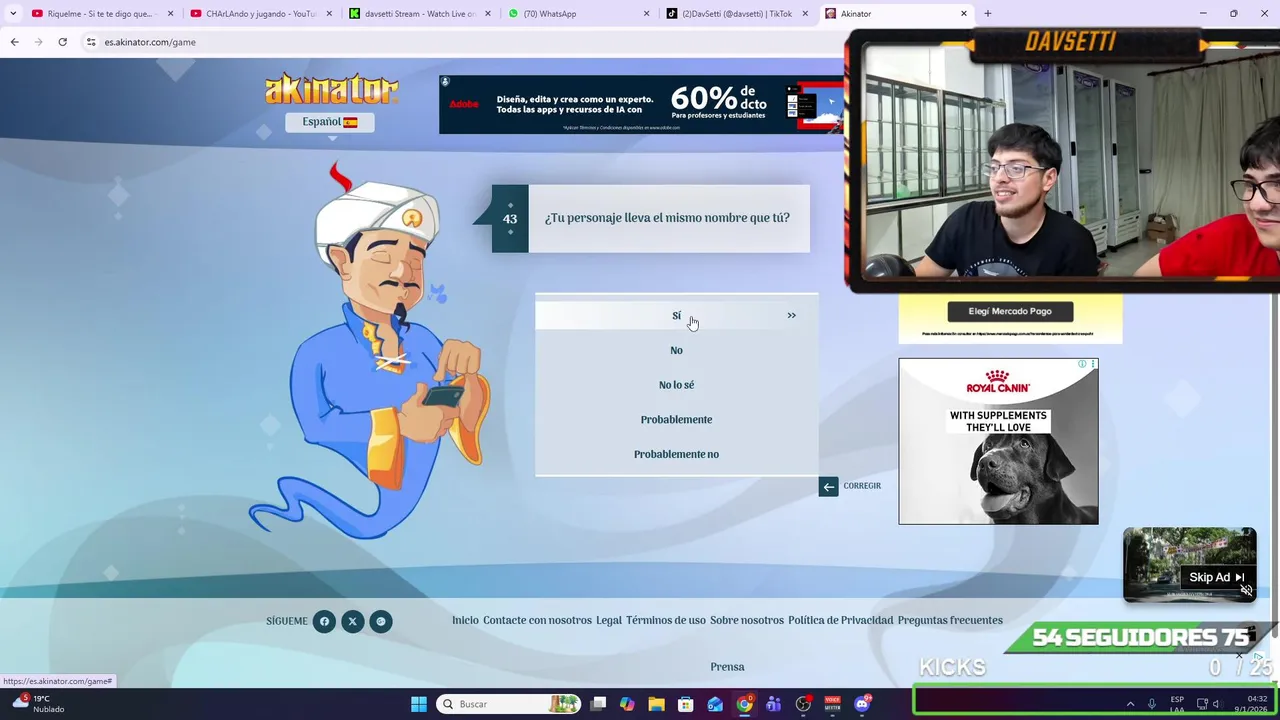
Task: Open the Akinator X (Twitter) icon
Action: [x=352, y=621]
